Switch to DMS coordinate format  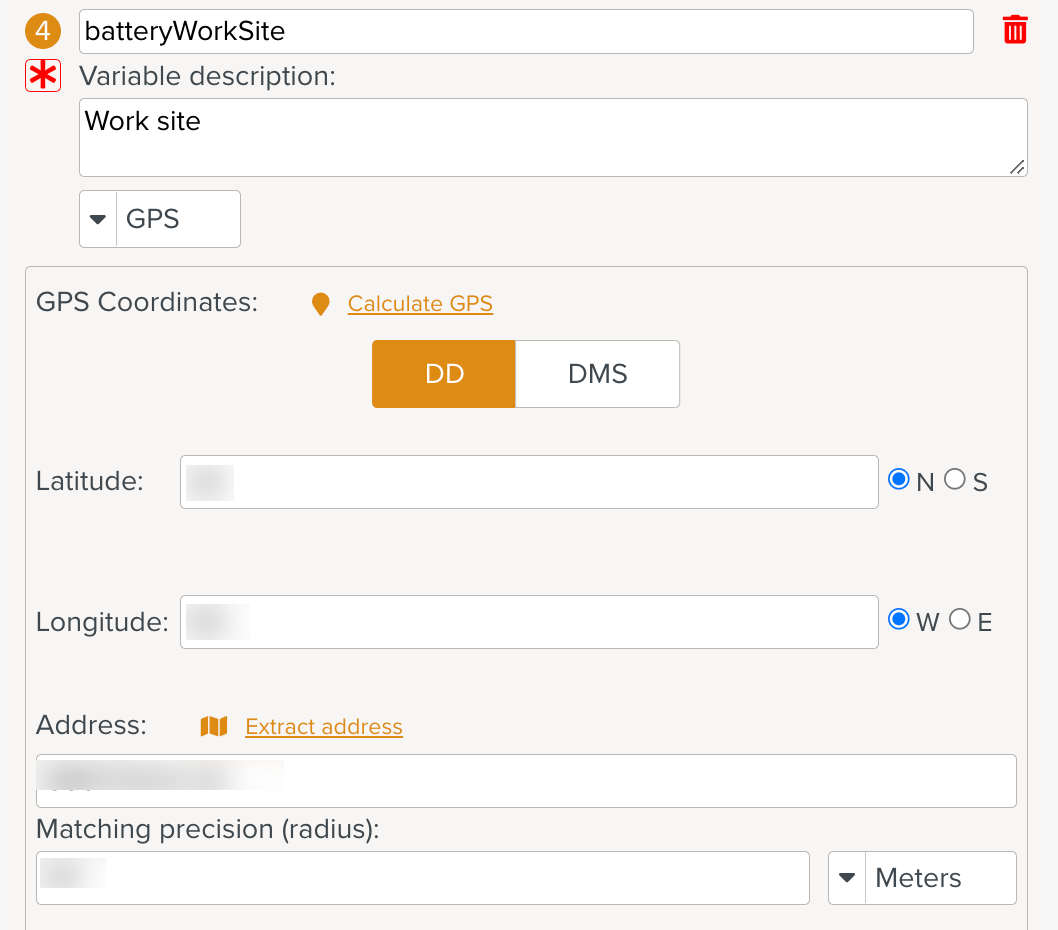pos(597,374)
